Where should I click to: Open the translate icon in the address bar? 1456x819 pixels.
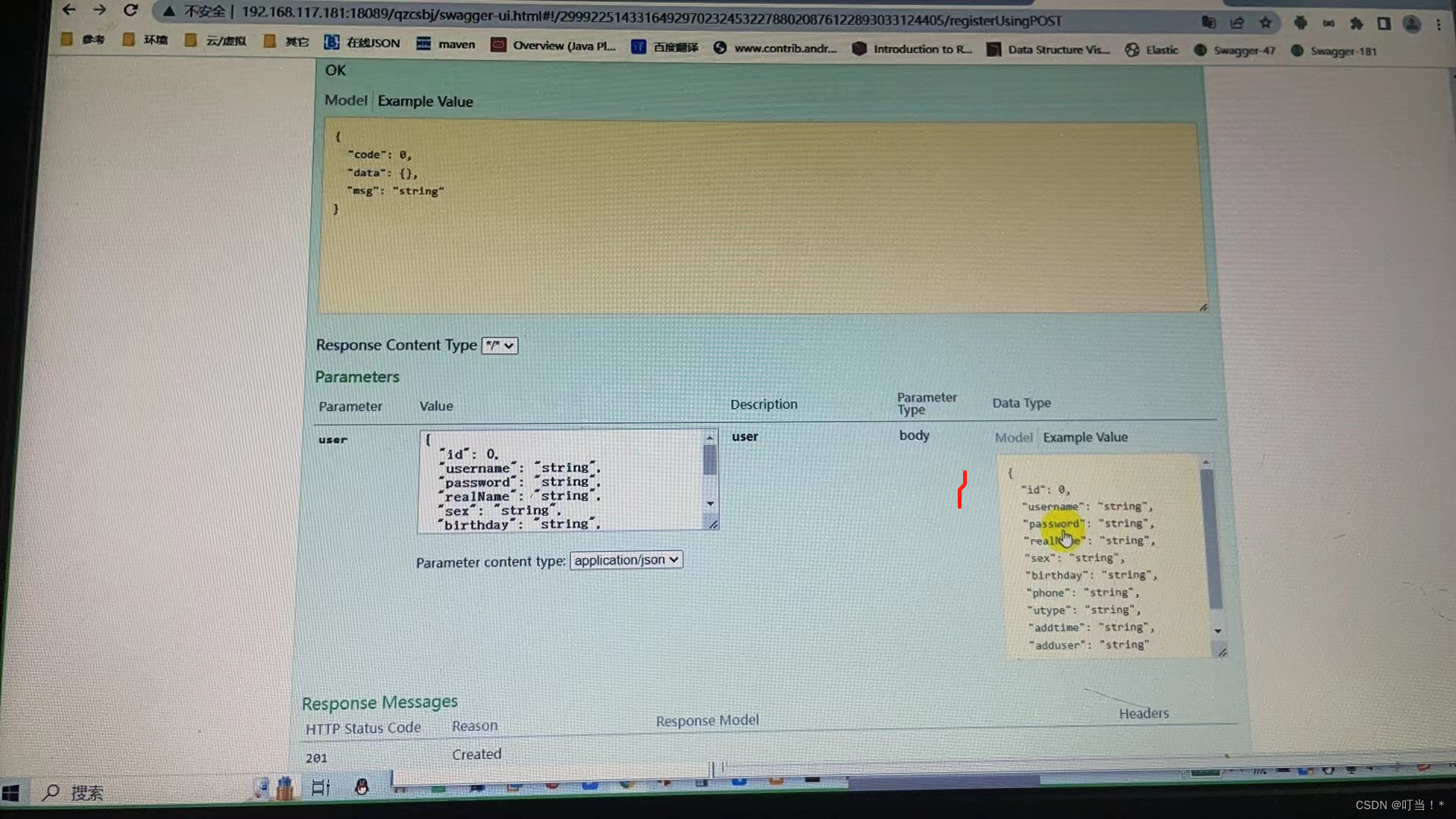coord(1209,22)
